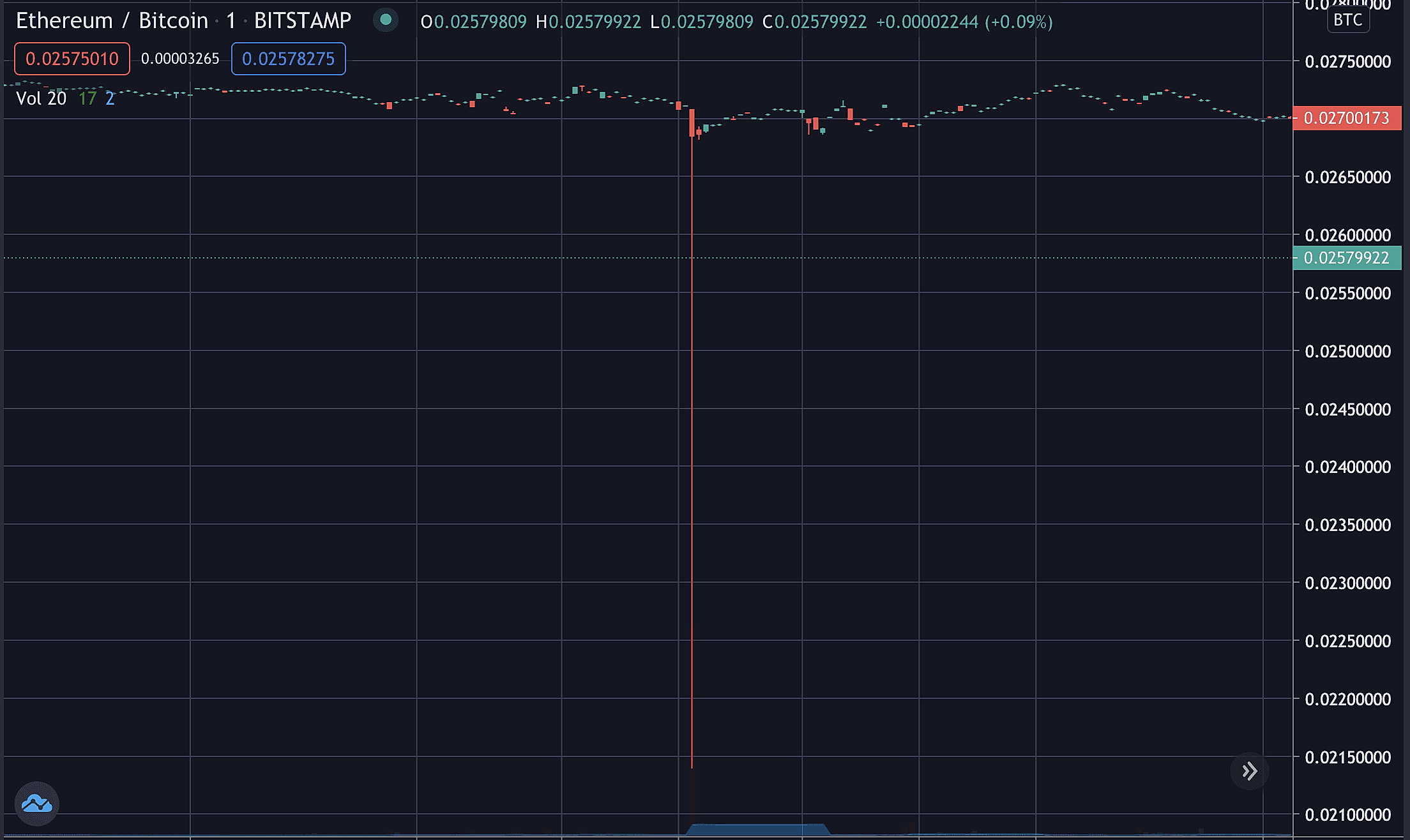This screenshot has height=840, width=1410.
Task: Click the blue buy price 0.02578275 button
Action: point(288,59)
